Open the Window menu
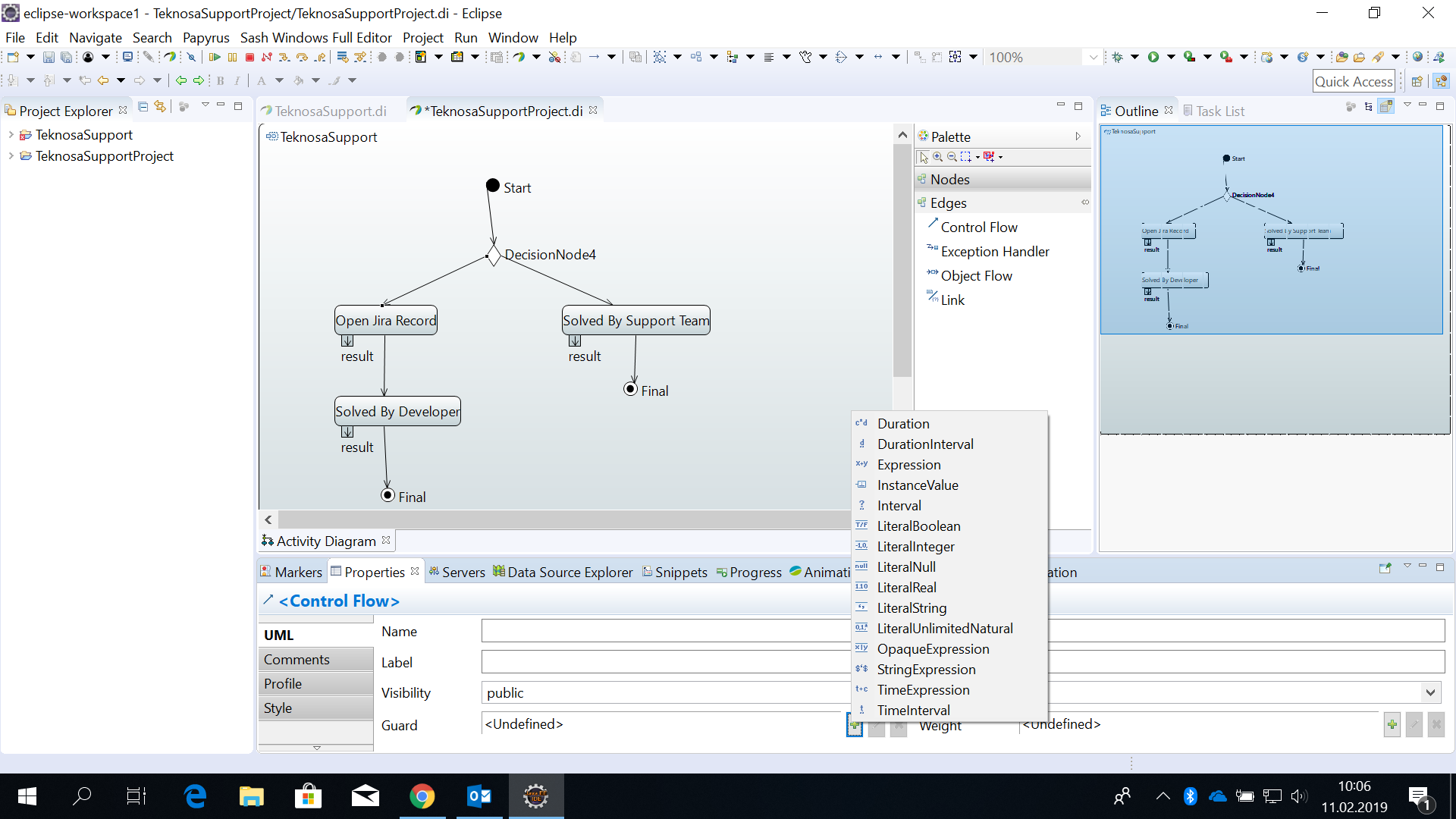The width and height of the screenshot is (1456, 819). click(x=513, y=37)
